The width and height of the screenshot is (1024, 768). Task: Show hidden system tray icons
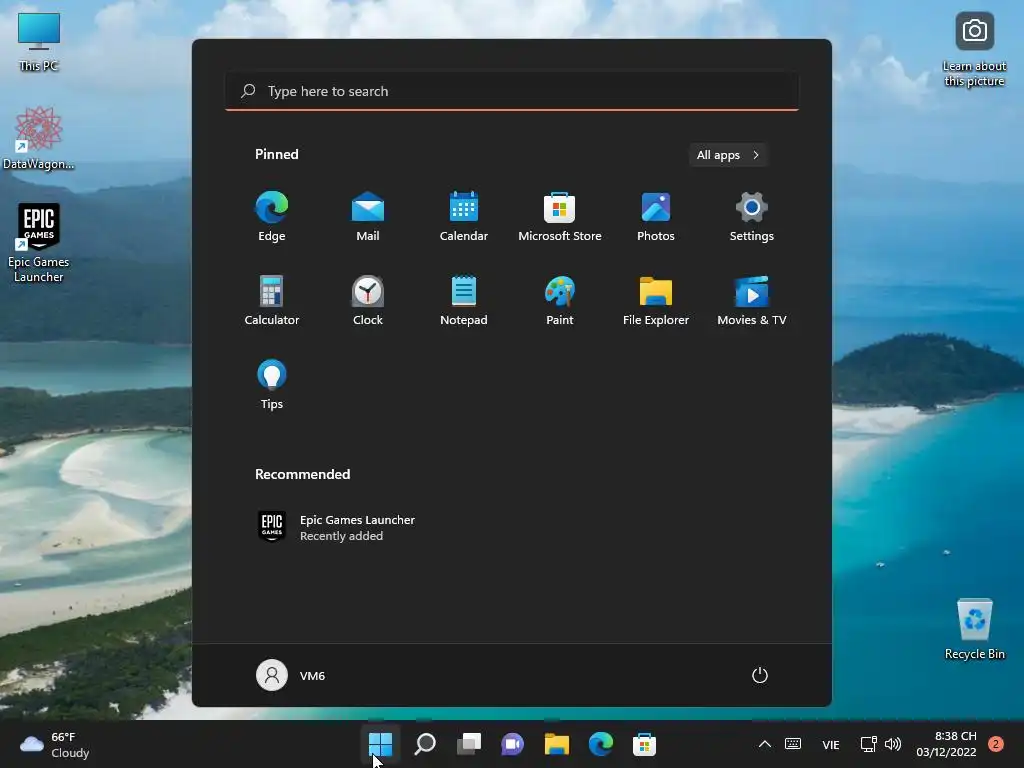tap(765, 744)
